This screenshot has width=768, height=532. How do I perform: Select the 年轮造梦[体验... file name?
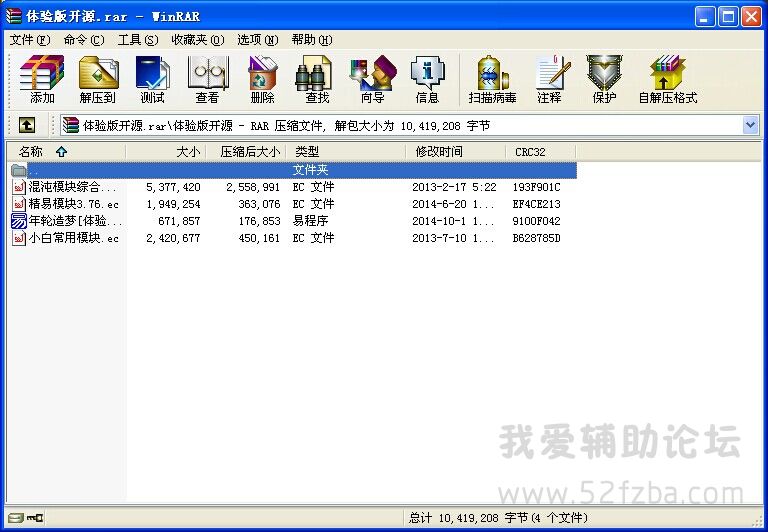75,221
